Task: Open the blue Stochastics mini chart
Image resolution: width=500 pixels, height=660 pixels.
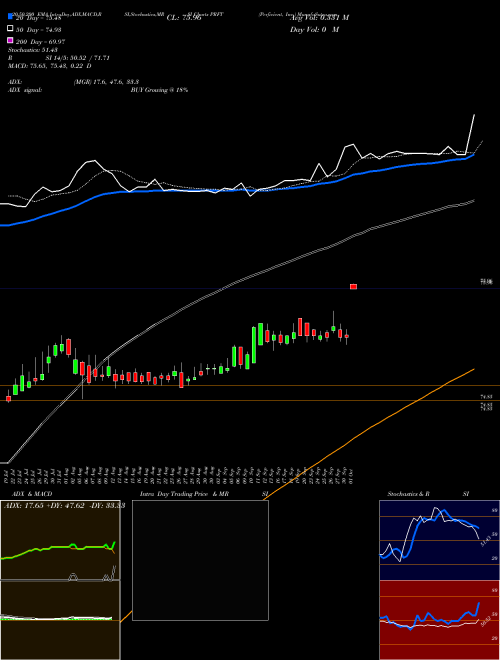Action: pos(439,540)
